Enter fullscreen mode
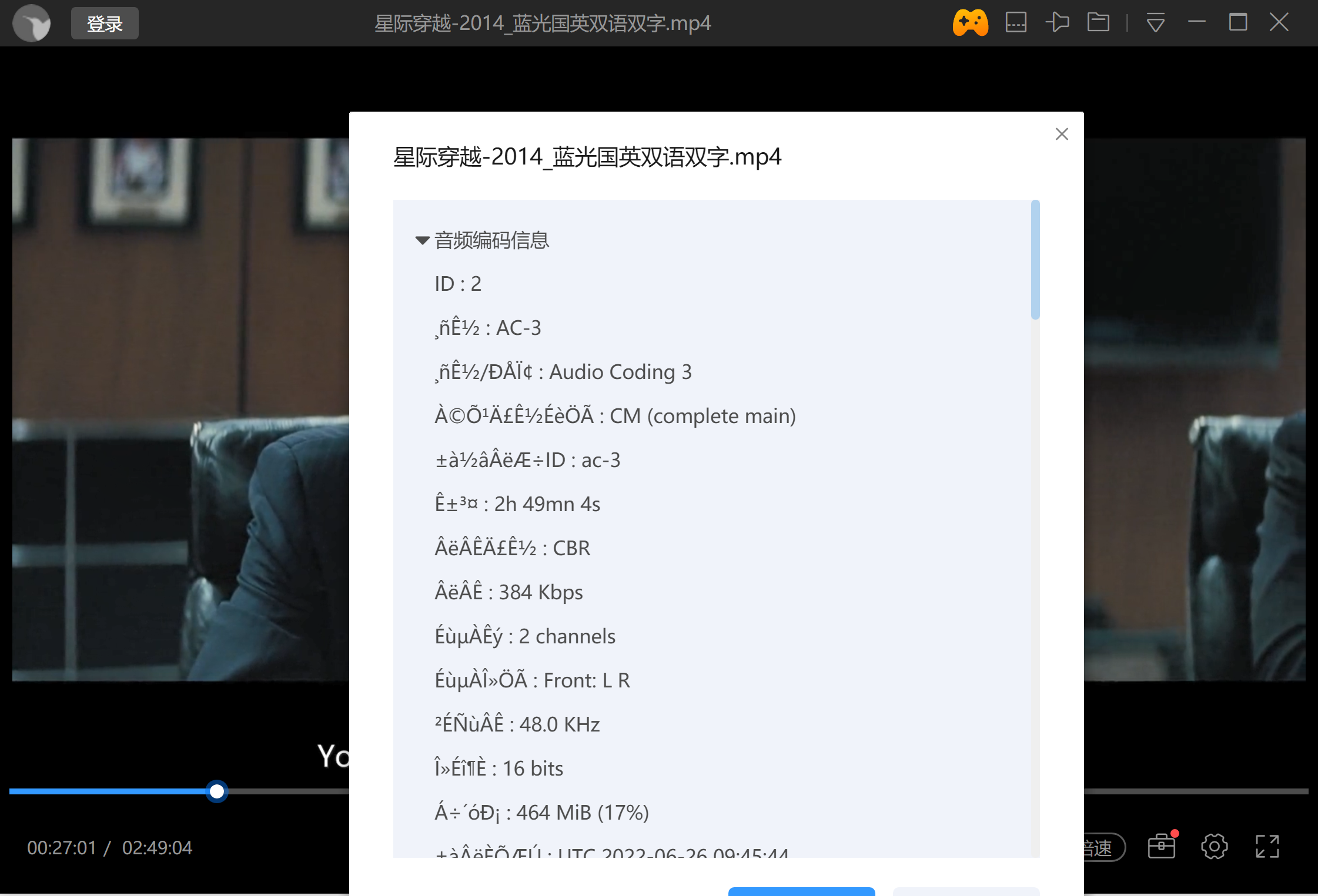This screenshot has height=896, width=1318. [x=1267, y=846]
